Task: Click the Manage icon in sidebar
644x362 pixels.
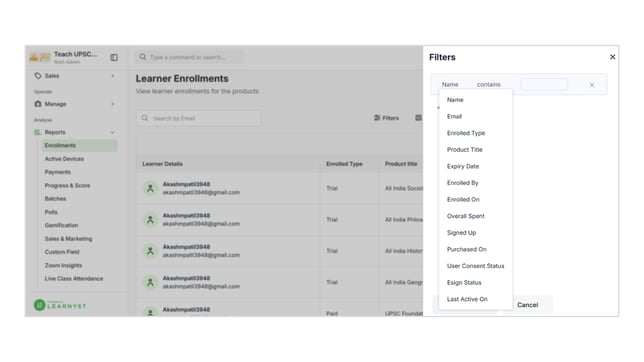Action: 38,104
